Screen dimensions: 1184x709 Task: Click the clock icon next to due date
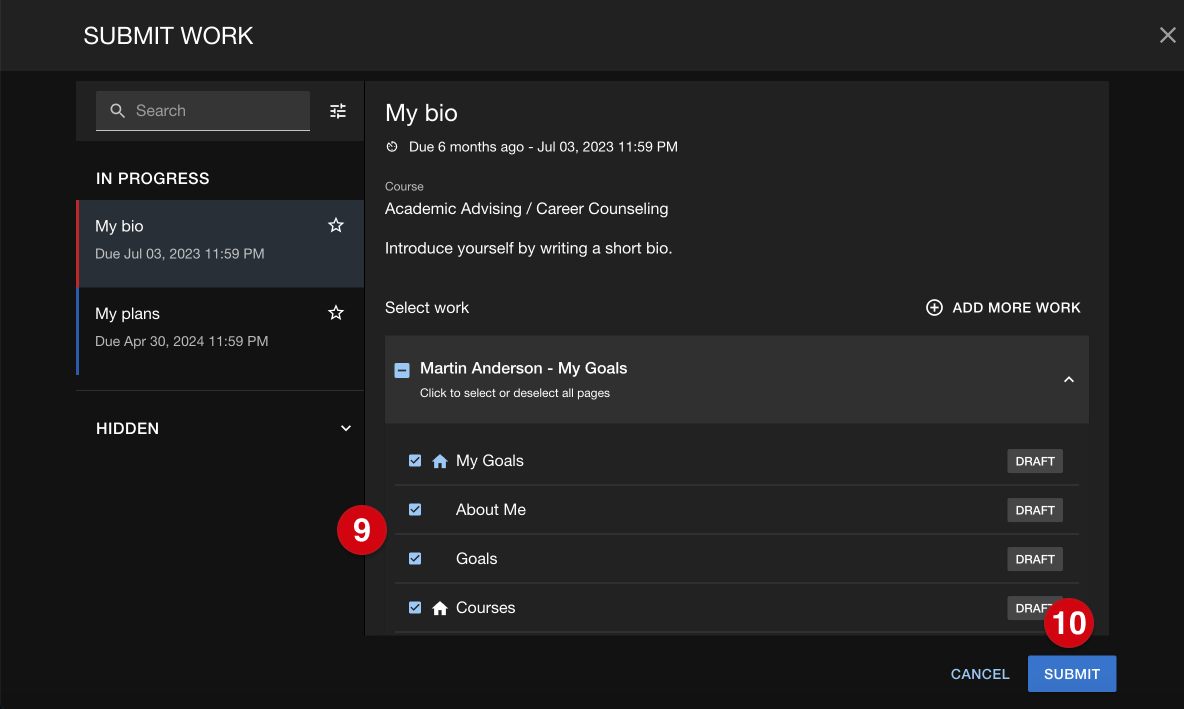tap(392, 146)
